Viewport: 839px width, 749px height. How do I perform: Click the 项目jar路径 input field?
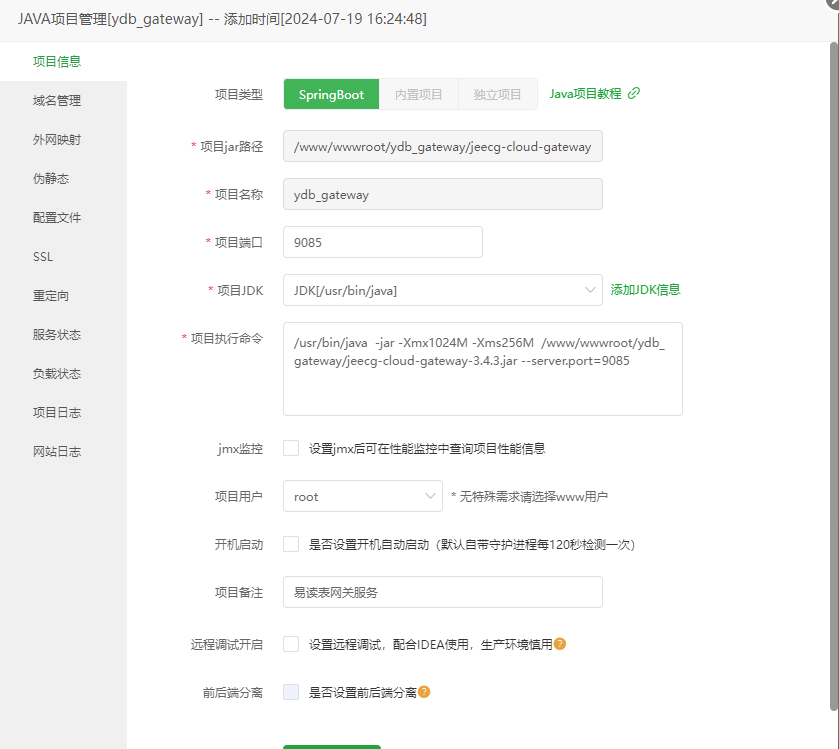point(443,146)
